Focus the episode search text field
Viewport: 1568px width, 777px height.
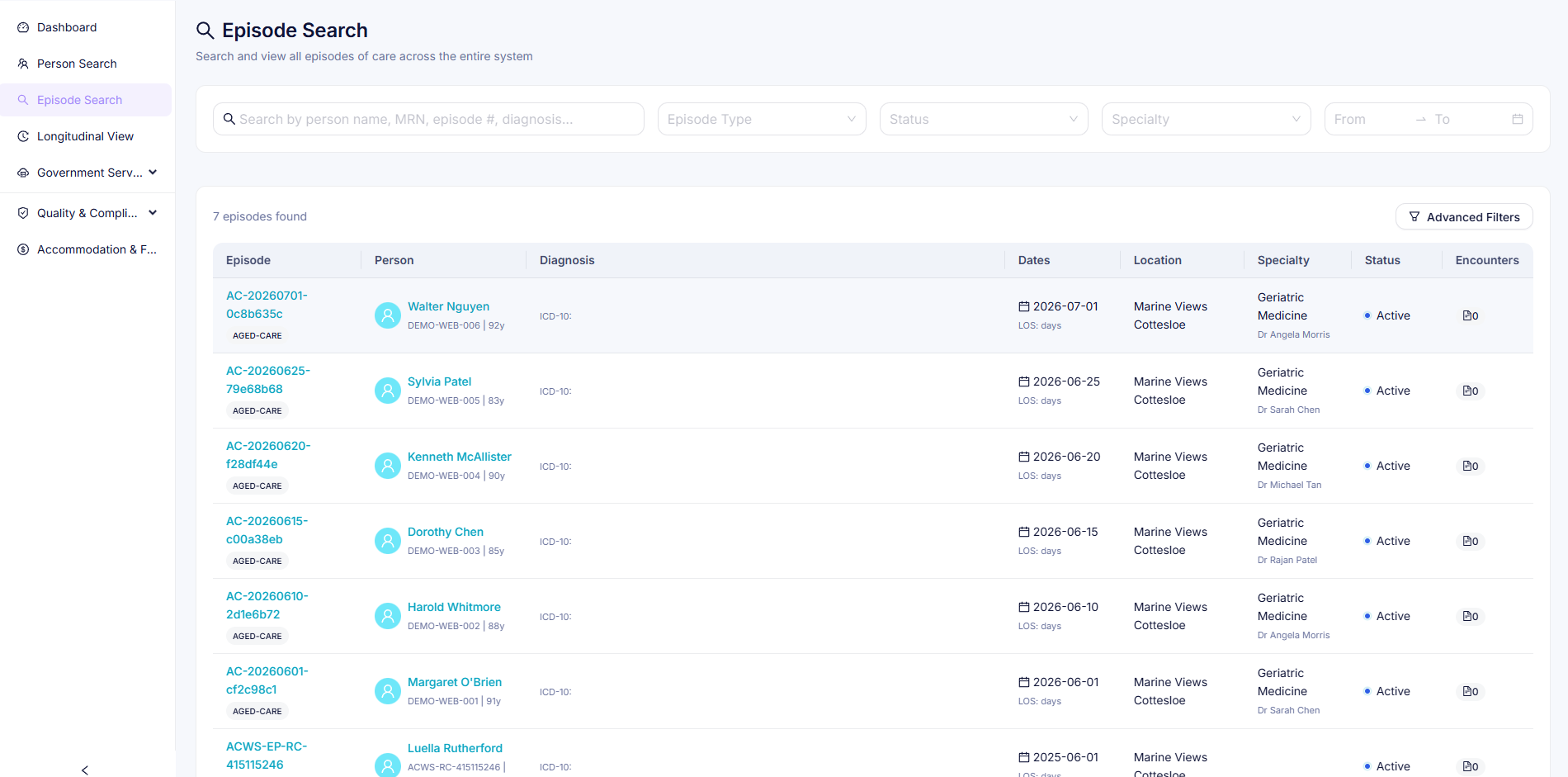(x=428, y=119)
